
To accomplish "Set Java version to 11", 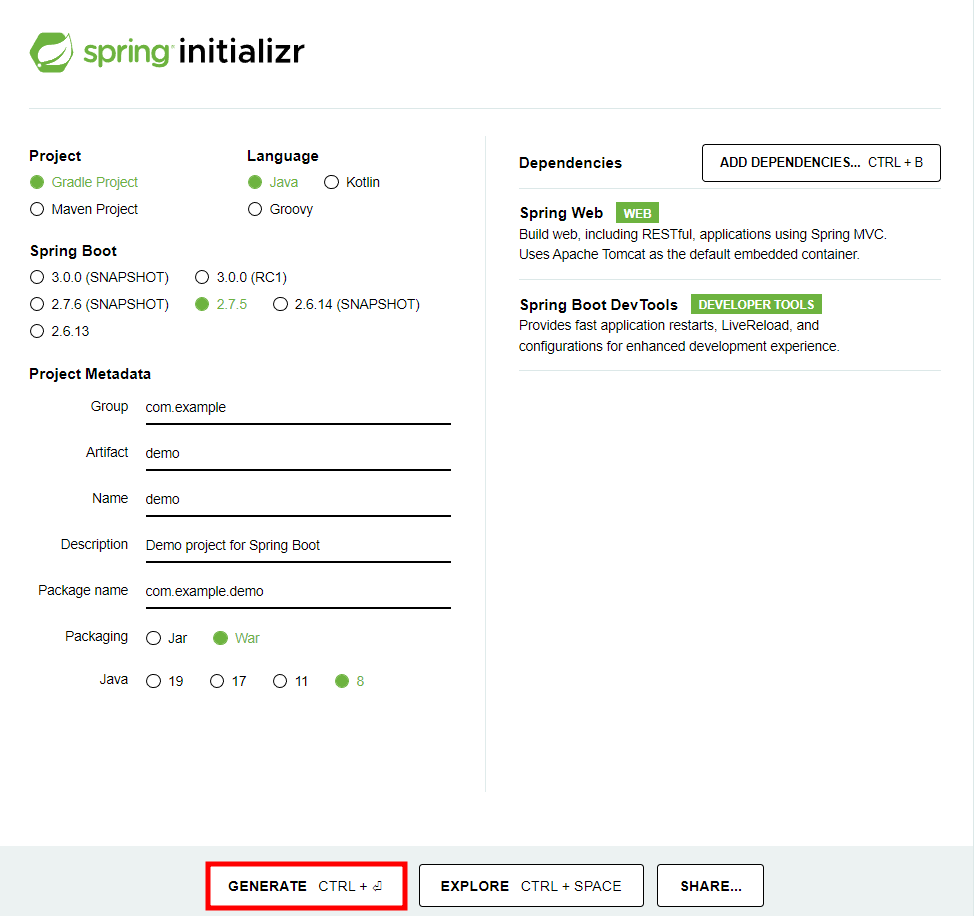I will tap(280, 681).
